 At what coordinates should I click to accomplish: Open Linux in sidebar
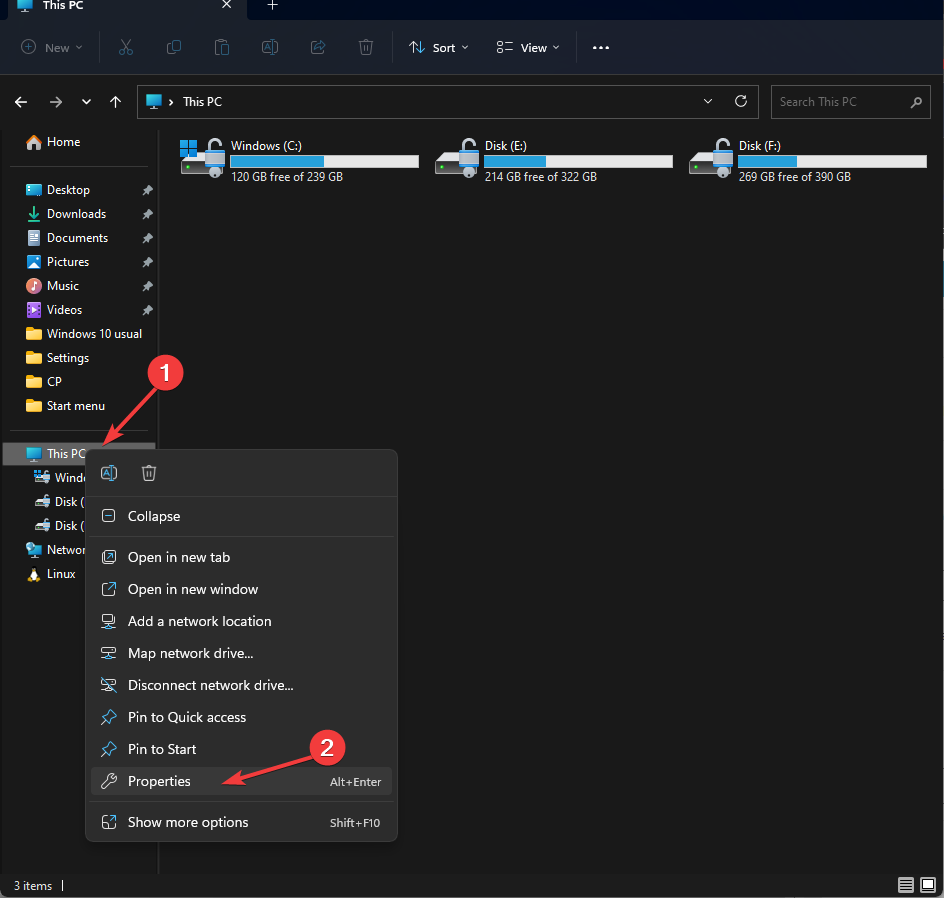coord(53,574)
